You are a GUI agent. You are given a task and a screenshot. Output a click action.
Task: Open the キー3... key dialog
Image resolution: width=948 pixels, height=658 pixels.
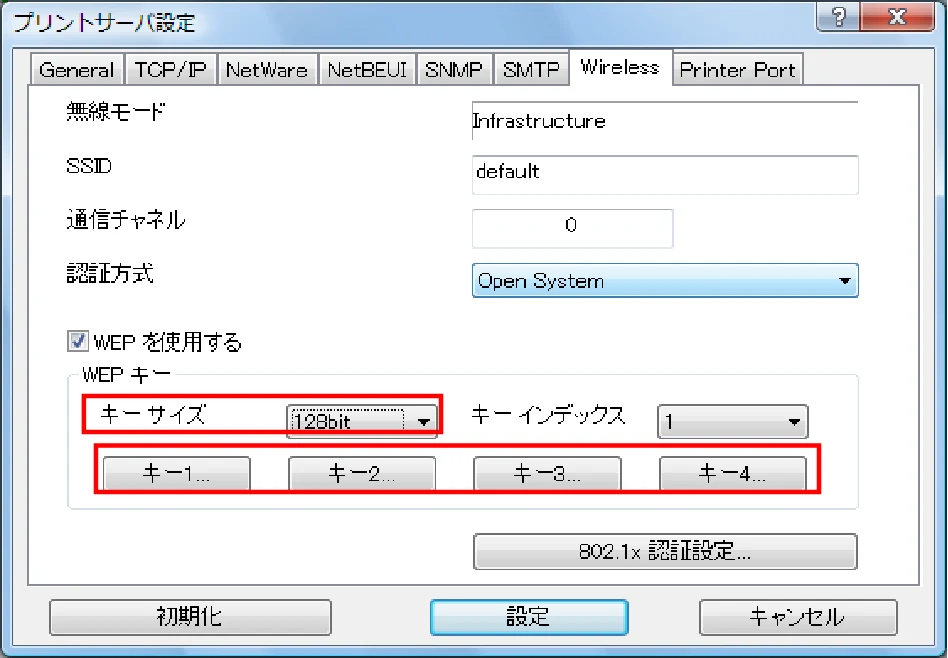(547, 473)
